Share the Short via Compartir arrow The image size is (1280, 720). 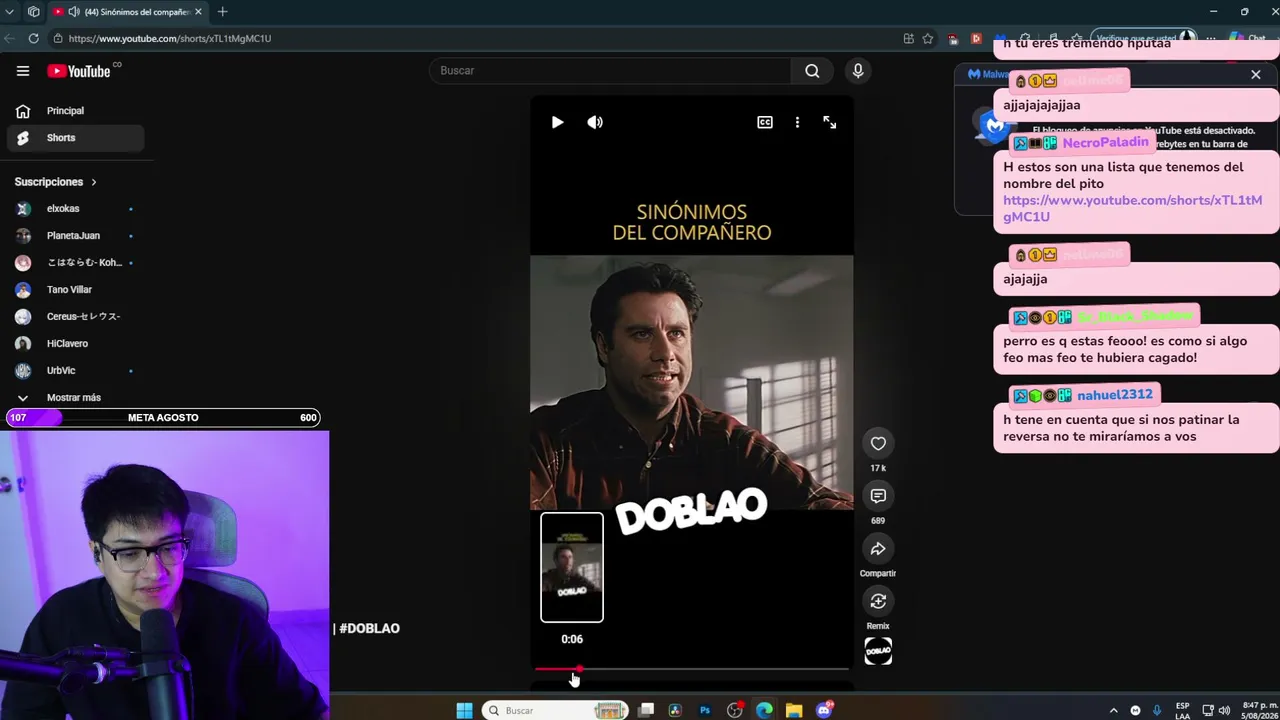[x=878, y=548]
